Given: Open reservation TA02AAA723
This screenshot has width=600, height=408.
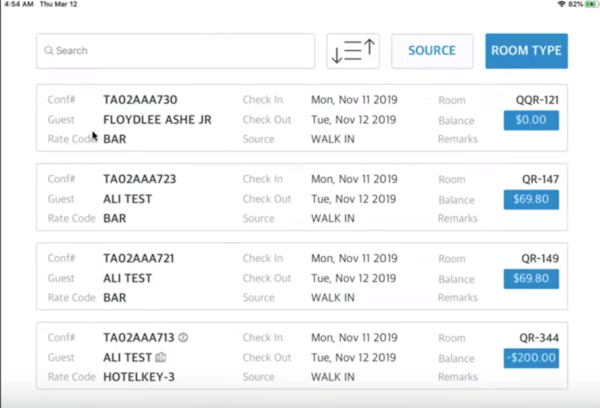Looking at the screenshot, I should coord(140,179).
